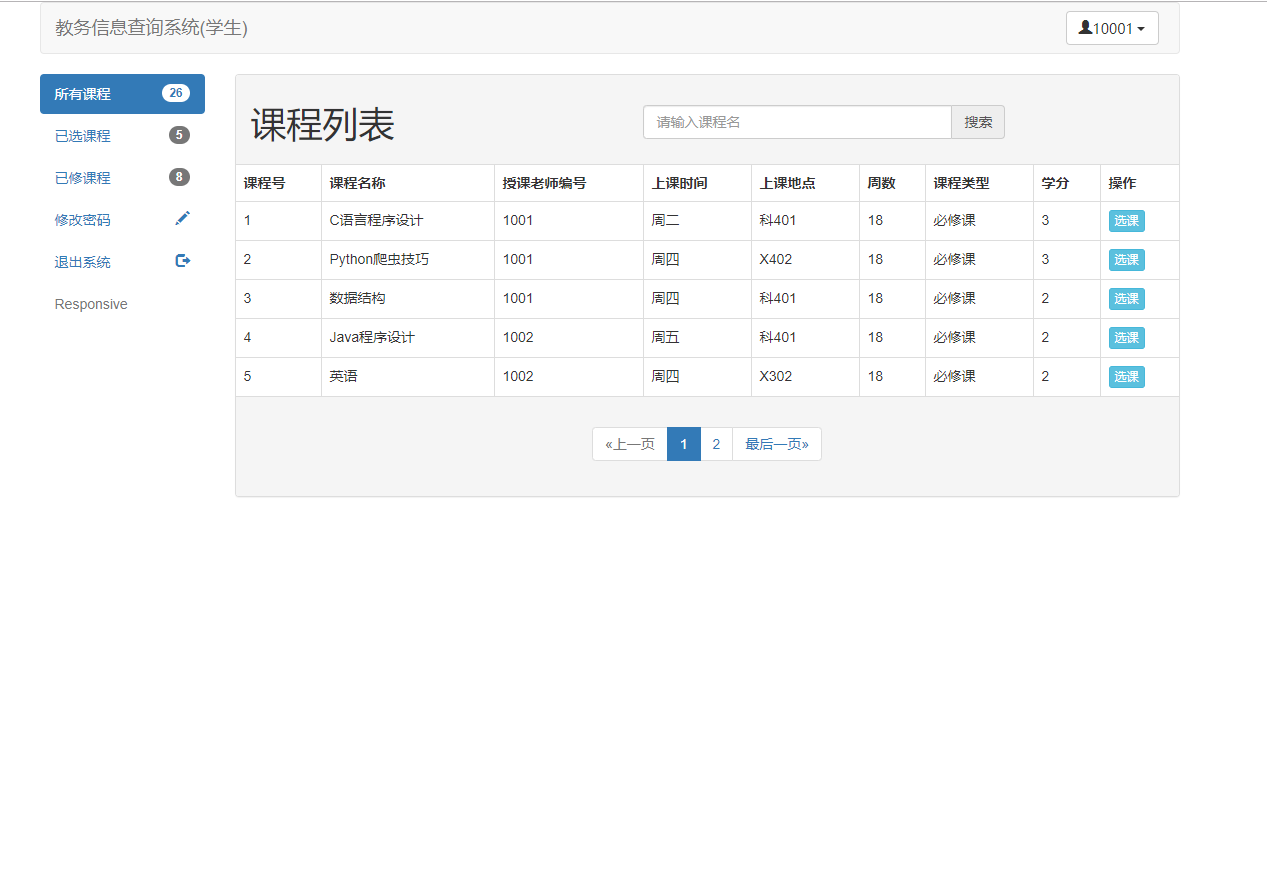Click the badge showing 26 on 所有课程
This screenshot has height=876, width=1267.
(176, 92)
